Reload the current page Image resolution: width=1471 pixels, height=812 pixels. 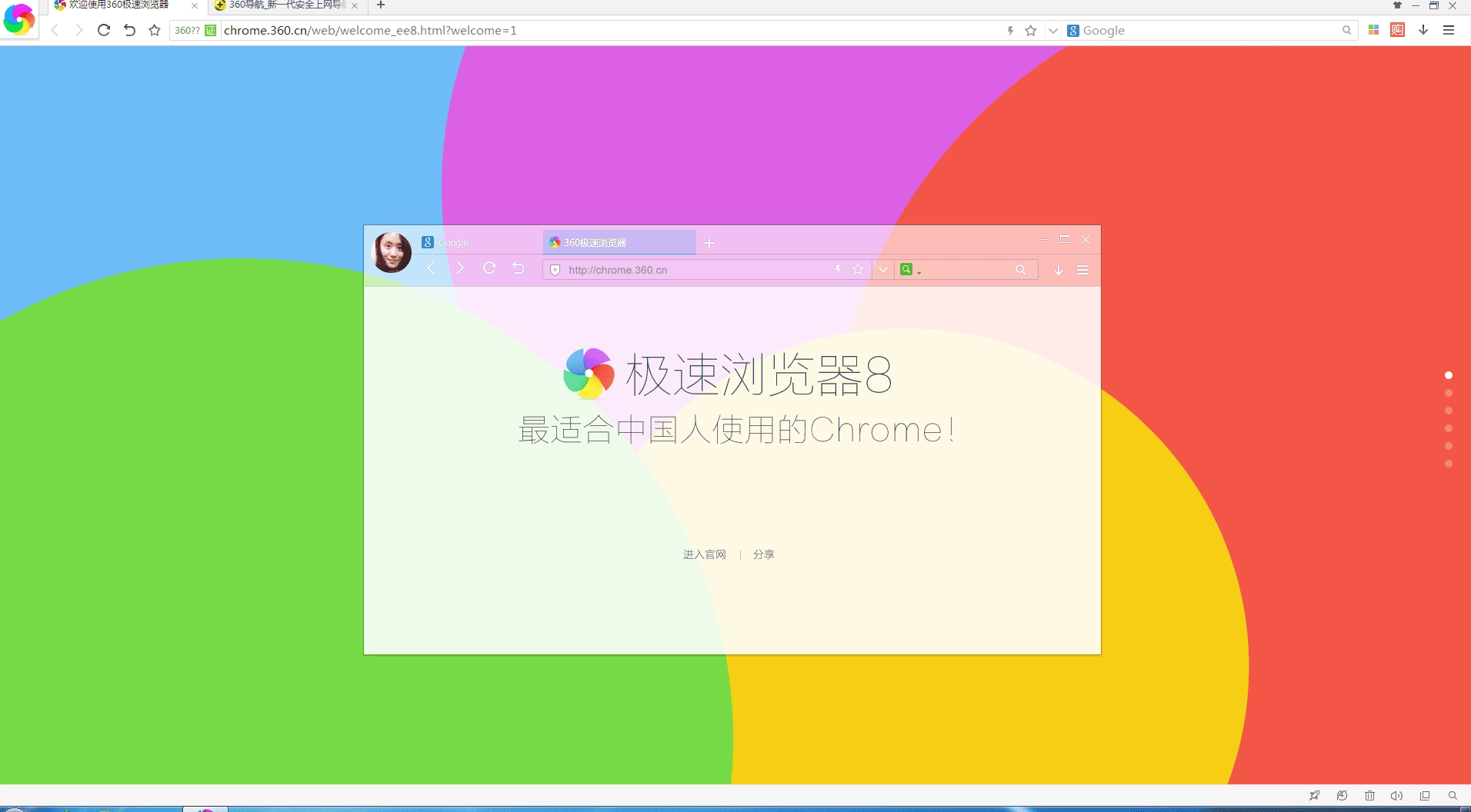(104, 30)
